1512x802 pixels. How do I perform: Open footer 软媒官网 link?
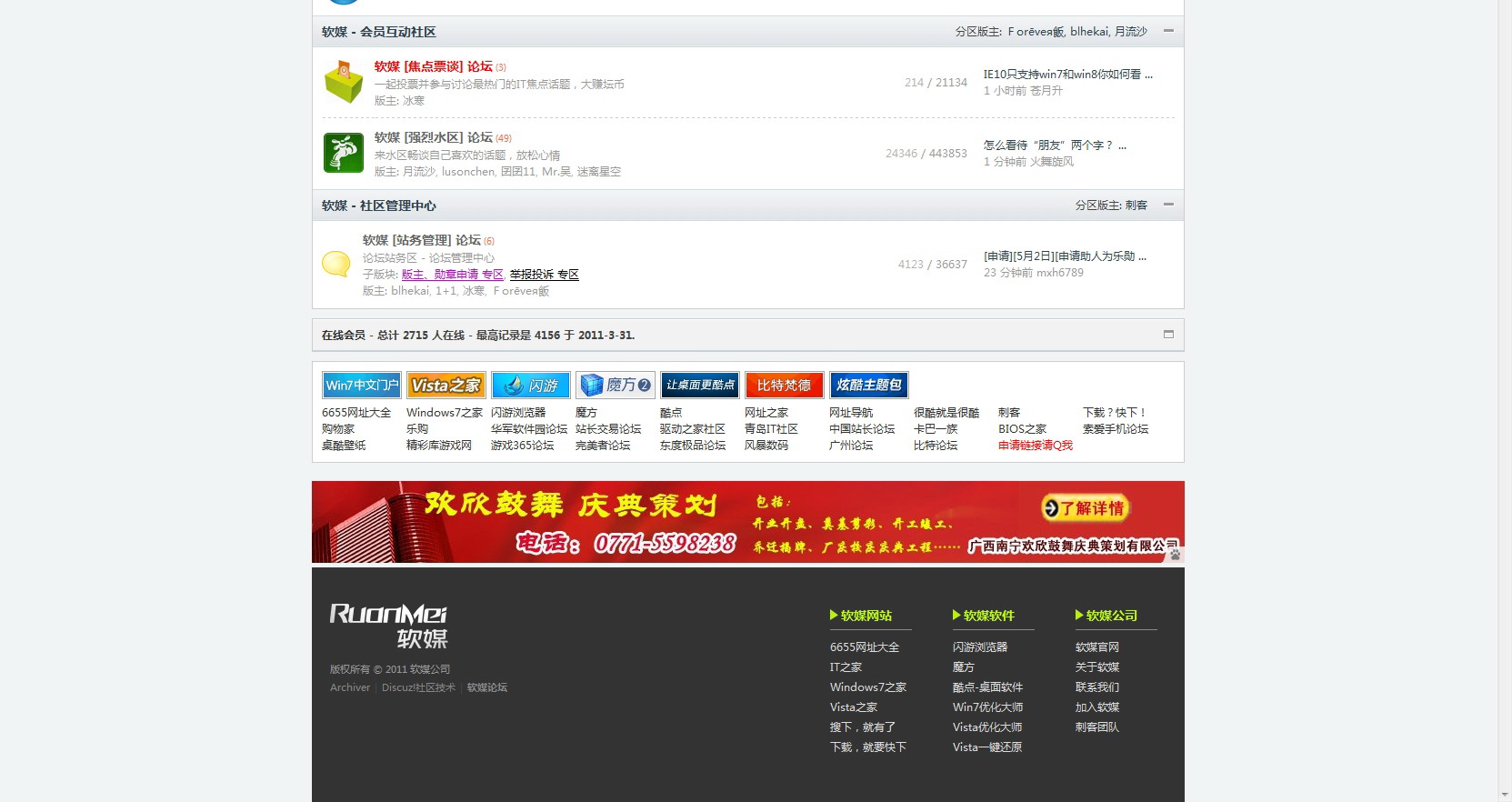point(1097,647)
